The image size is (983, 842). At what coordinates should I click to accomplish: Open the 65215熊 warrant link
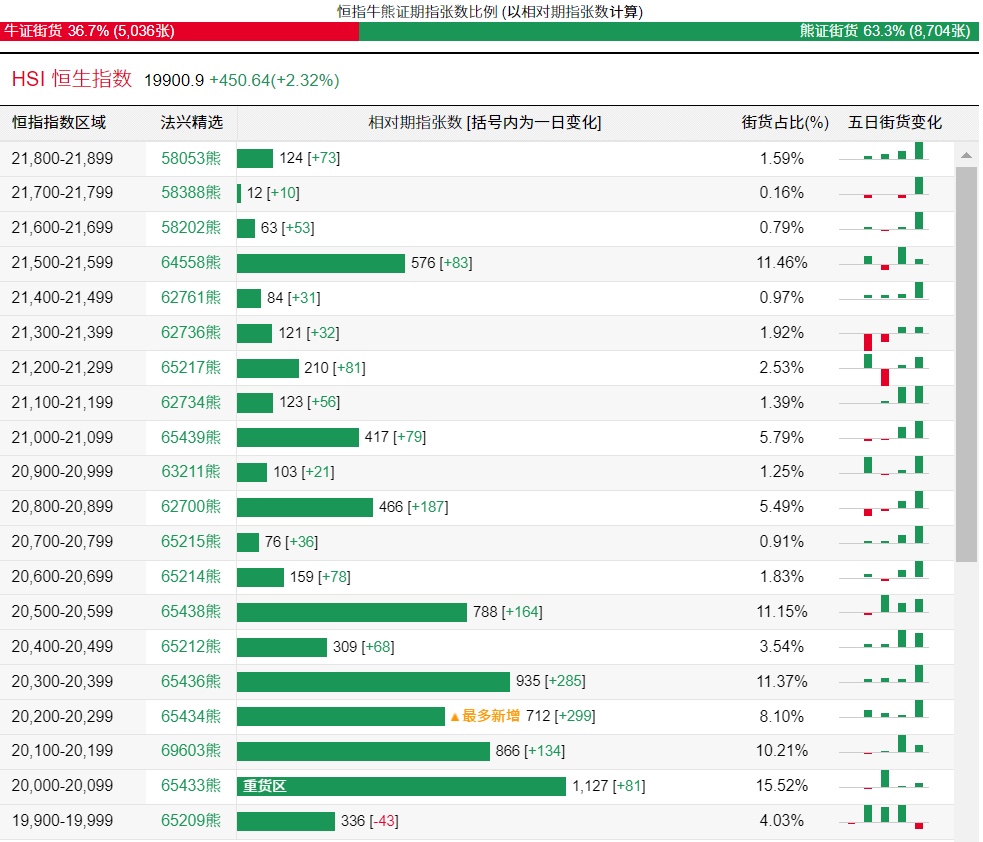point(191,542)
